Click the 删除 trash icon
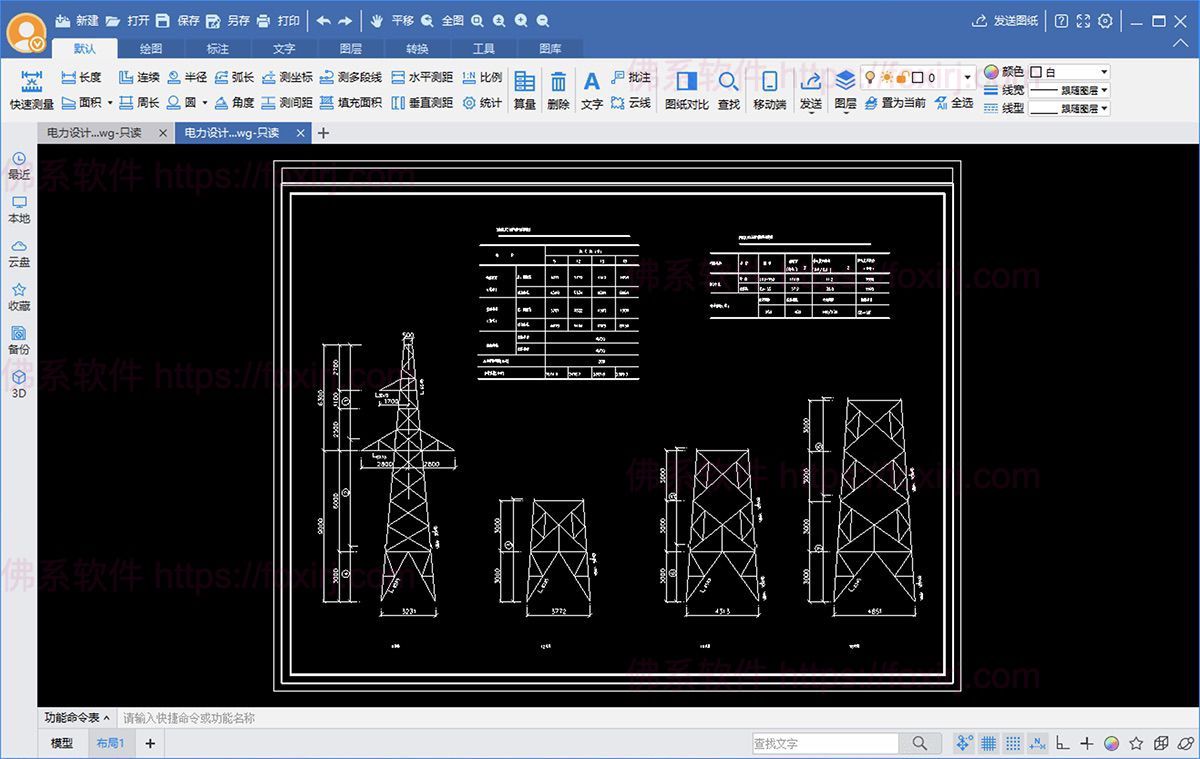 point(558,90)
